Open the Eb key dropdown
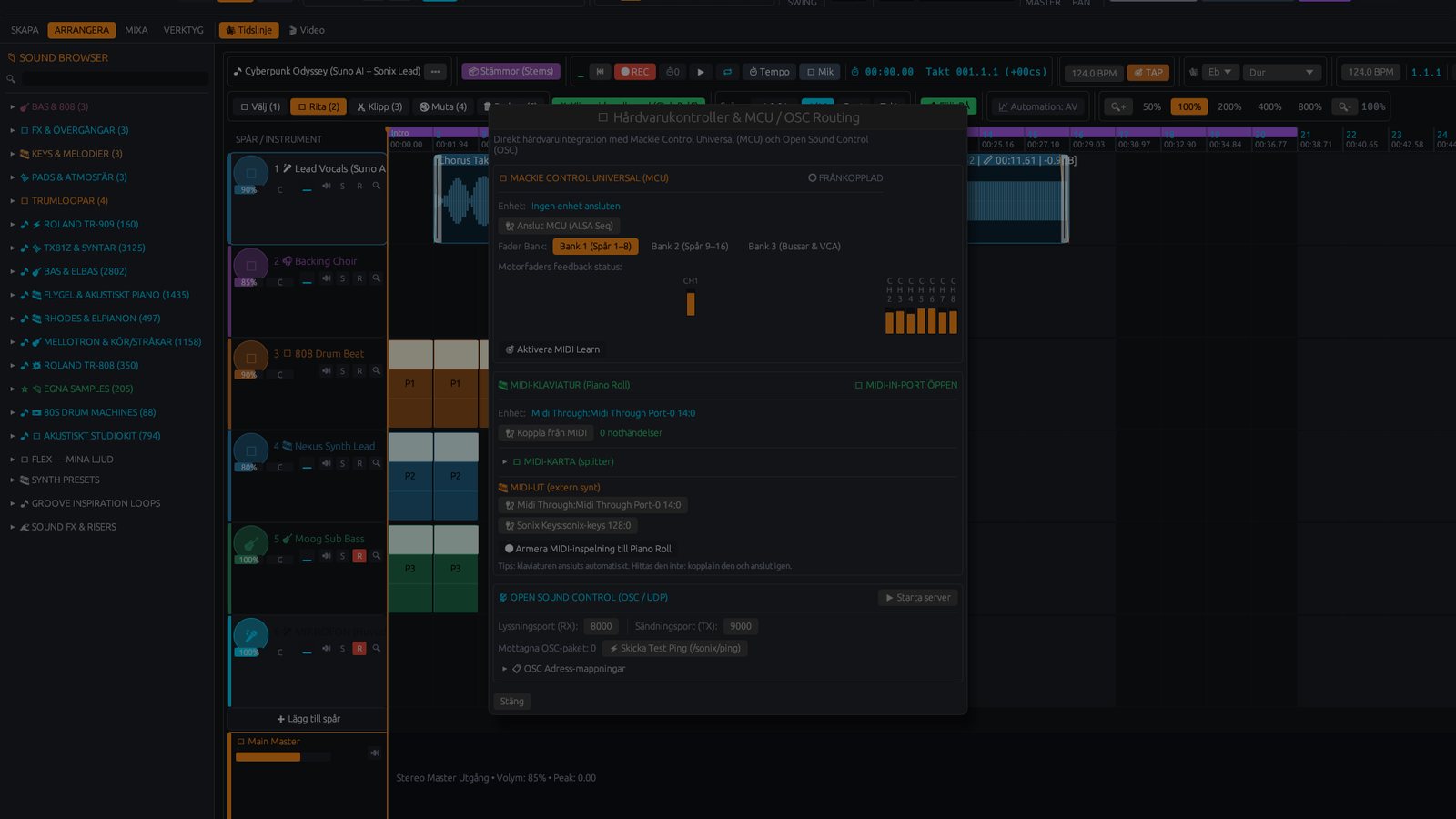The image size is (1456, 819). click(x=1220, y=72)
